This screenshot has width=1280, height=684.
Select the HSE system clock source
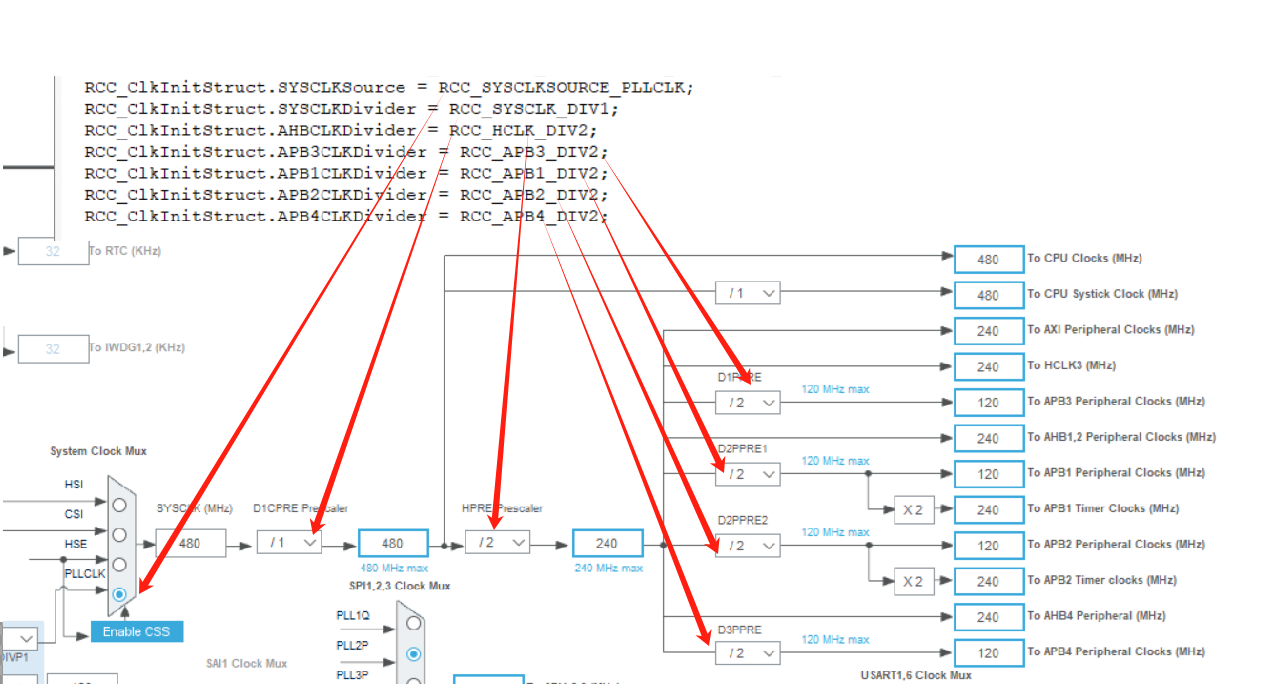120,564
